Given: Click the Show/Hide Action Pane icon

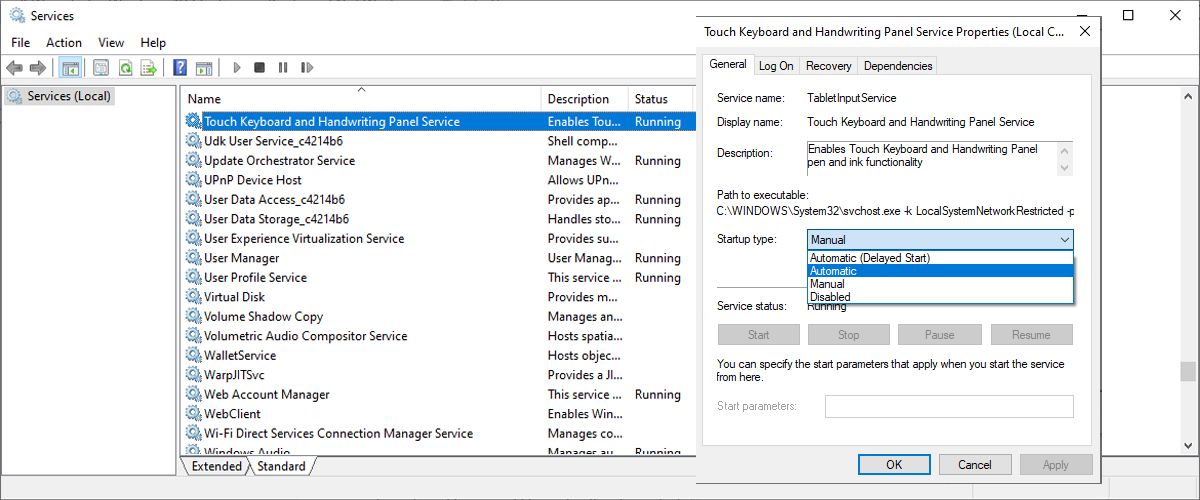Looking at the screenshot, I should (x=204, y=68).
